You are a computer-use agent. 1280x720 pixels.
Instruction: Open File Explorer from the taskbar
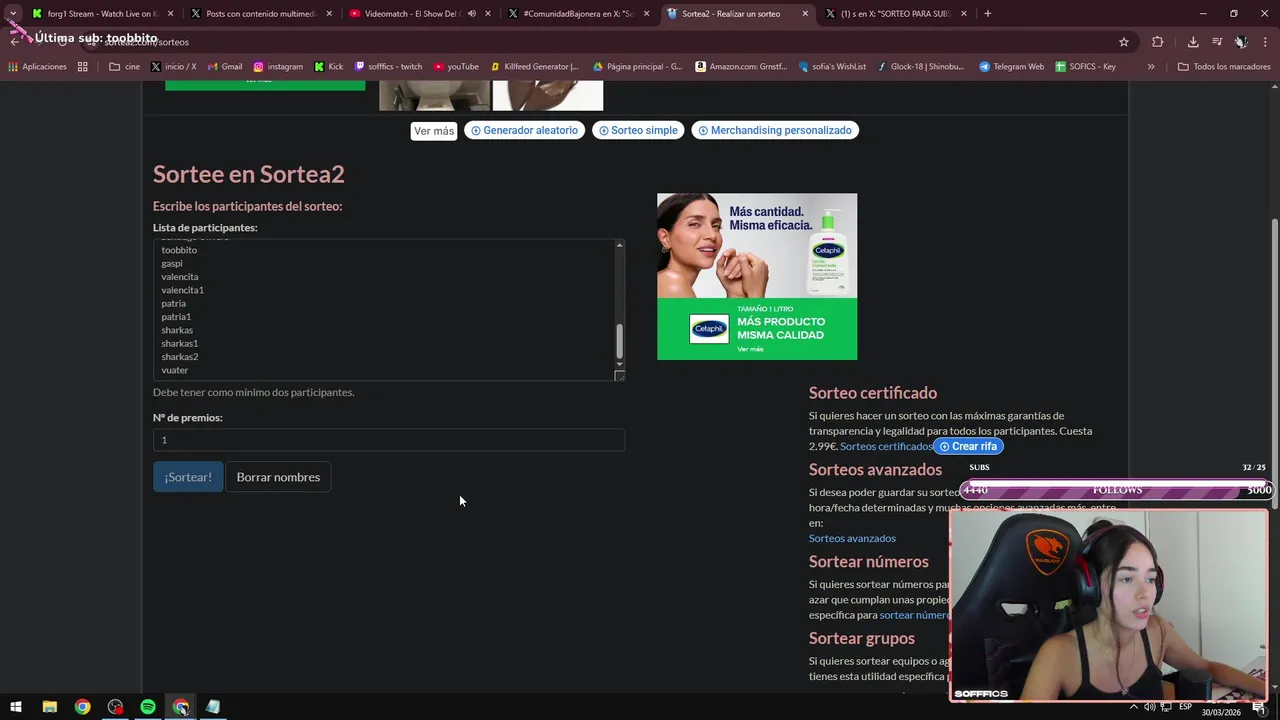pos(49,707)
